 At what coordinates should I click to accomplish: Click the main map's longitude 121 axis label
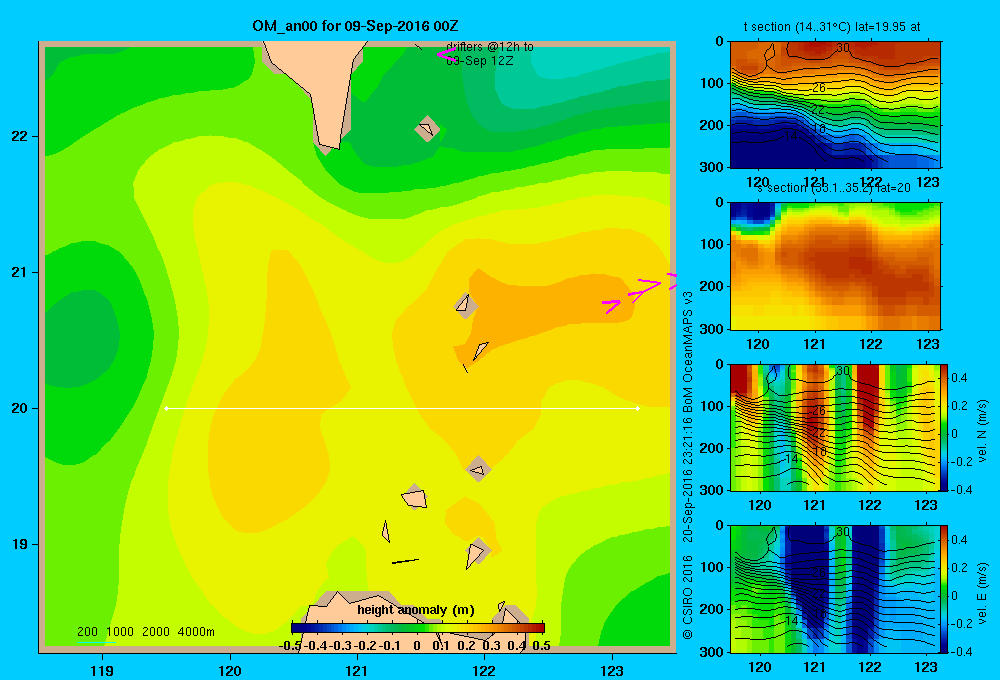point(357,670)
